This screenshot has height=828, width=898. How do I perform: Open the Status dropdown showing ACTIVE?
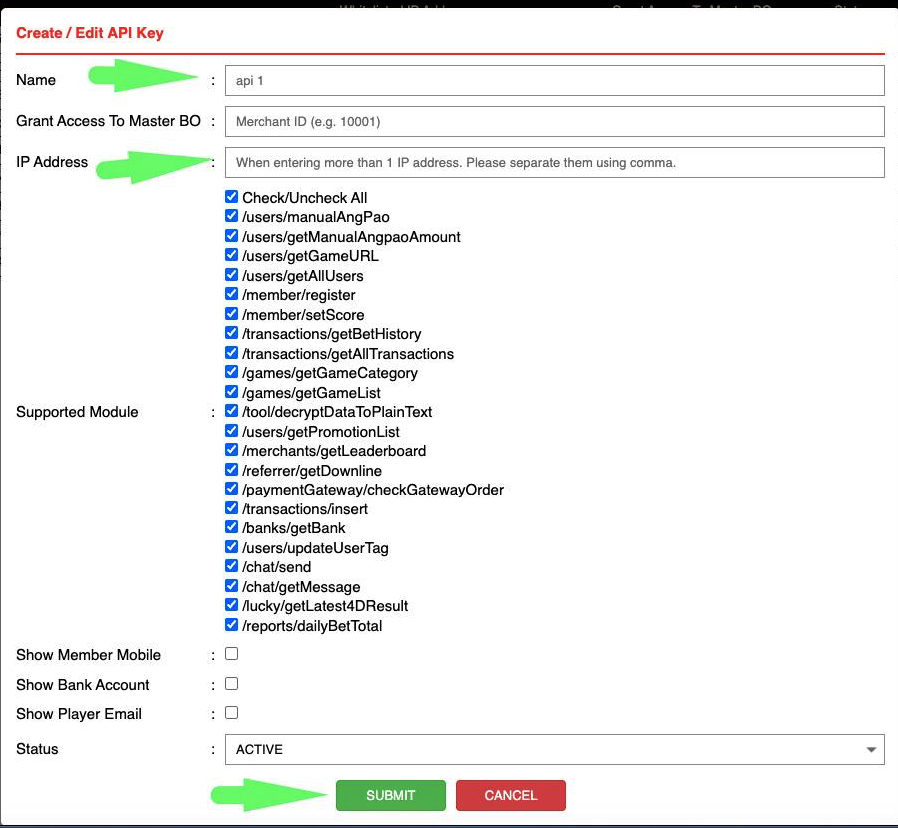point(554,750)
